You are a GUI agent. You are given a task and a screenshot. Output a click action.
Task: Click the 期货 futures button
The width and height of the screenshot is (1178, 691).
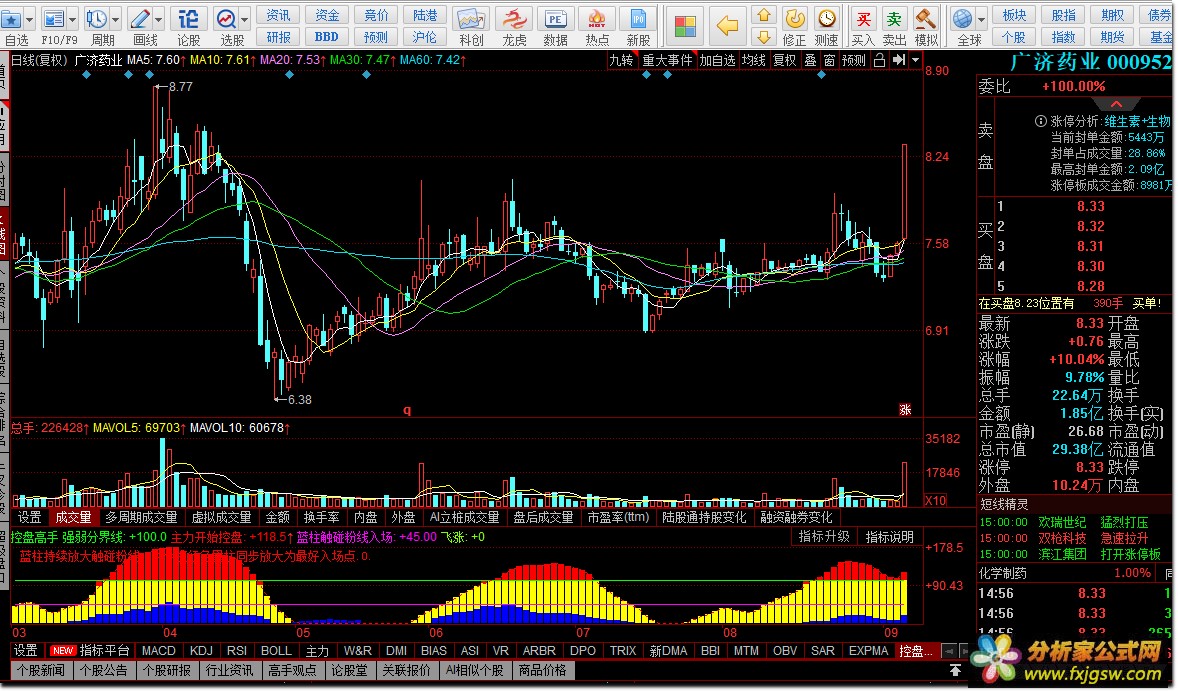coord(1112,37)
